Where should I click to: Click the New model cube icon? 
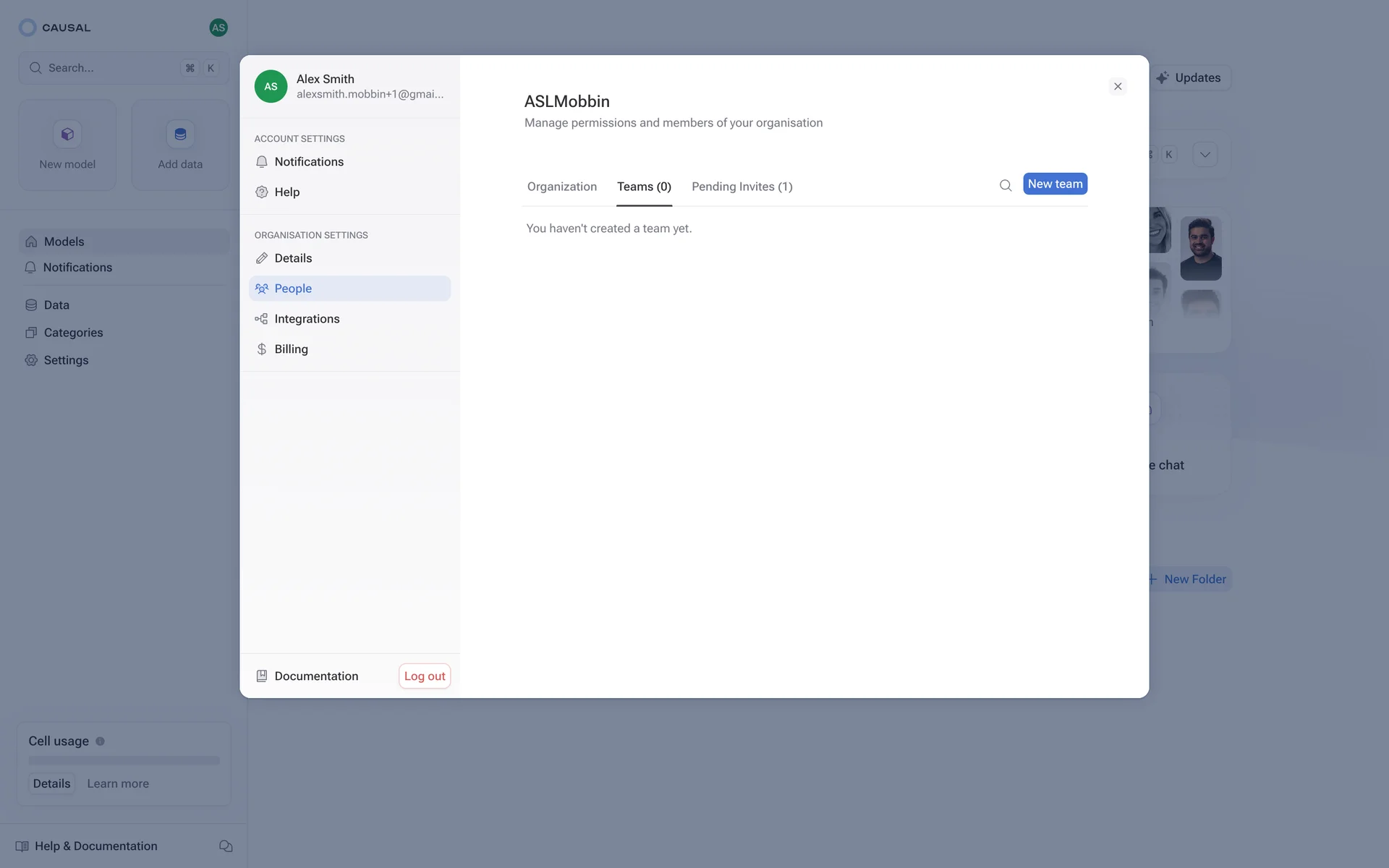coord(67,134)
